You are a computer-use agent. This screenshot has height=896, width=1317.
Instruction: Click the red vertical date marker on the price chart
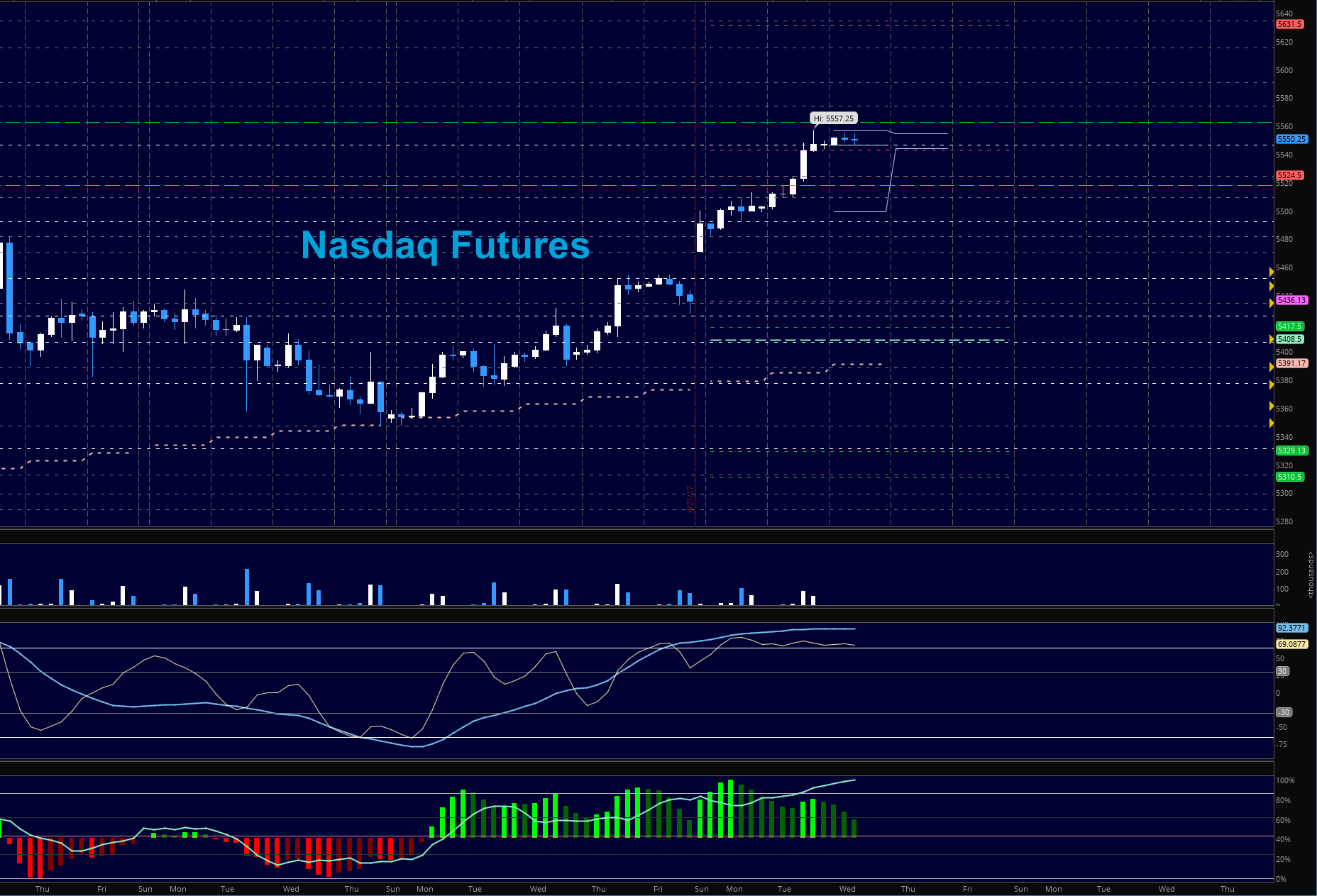[x=689, y=499]
